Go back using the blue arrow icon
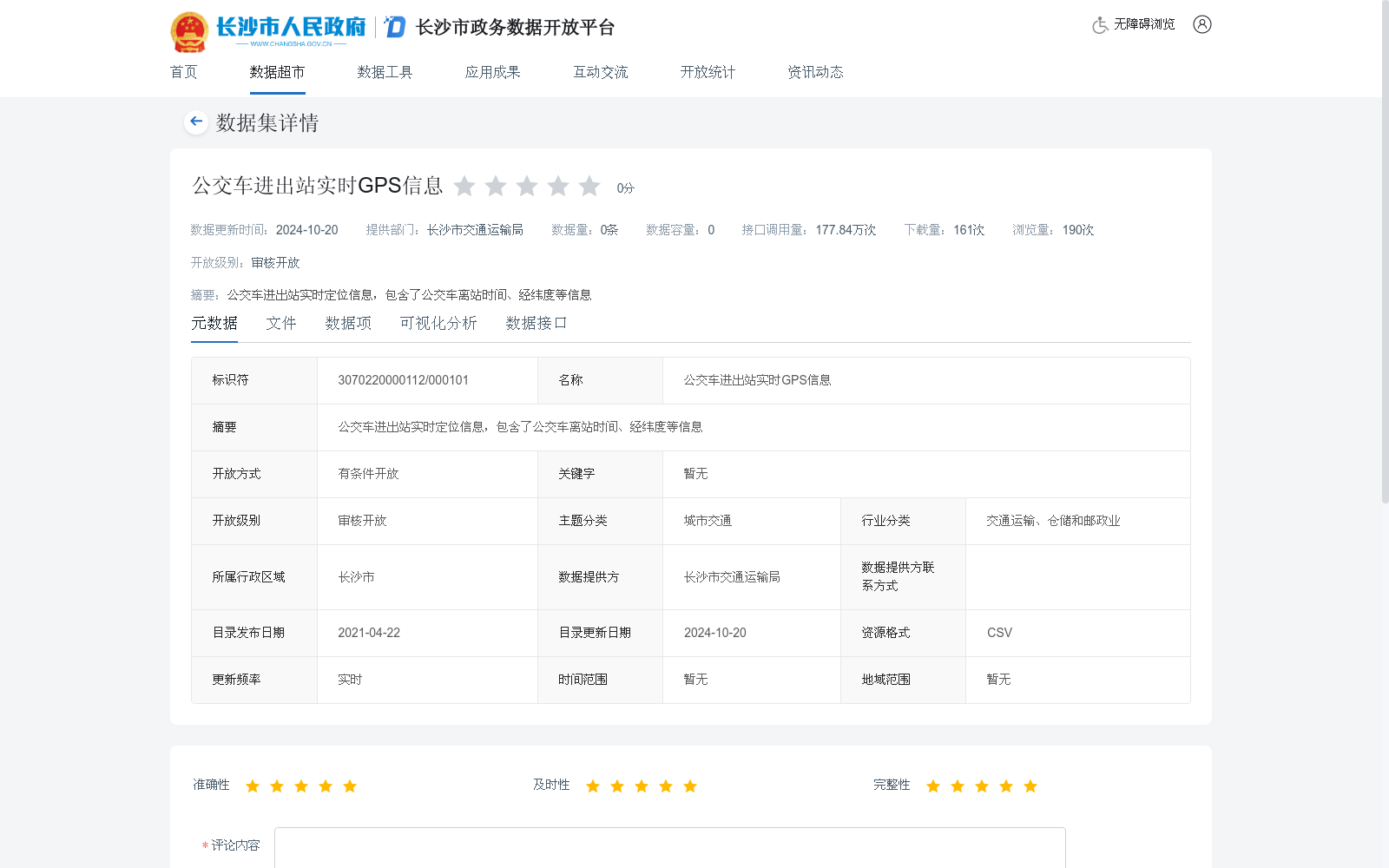 click(x=196, y=122)
